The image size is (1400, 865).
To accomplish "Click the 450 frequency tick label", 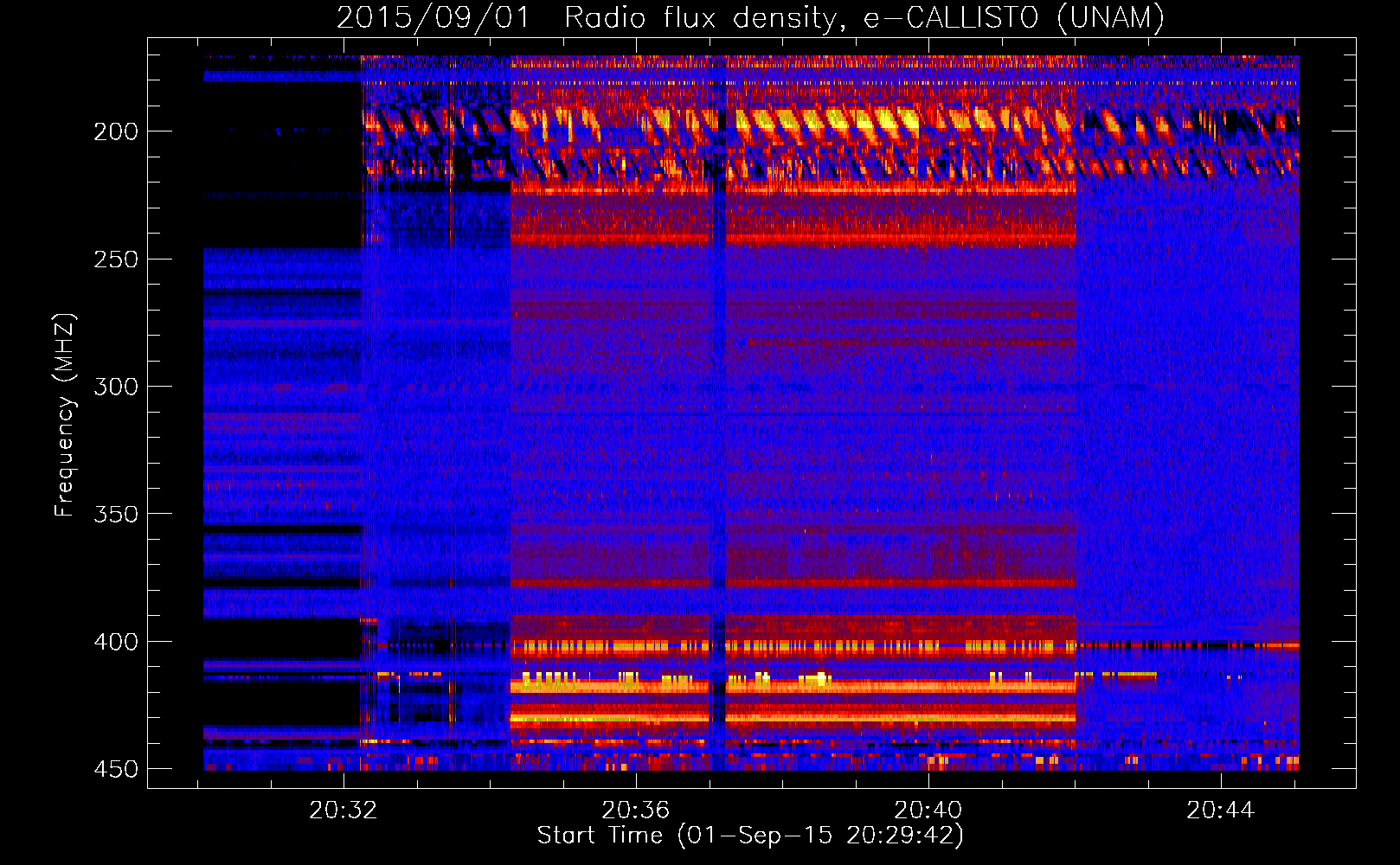I will 116,769.
